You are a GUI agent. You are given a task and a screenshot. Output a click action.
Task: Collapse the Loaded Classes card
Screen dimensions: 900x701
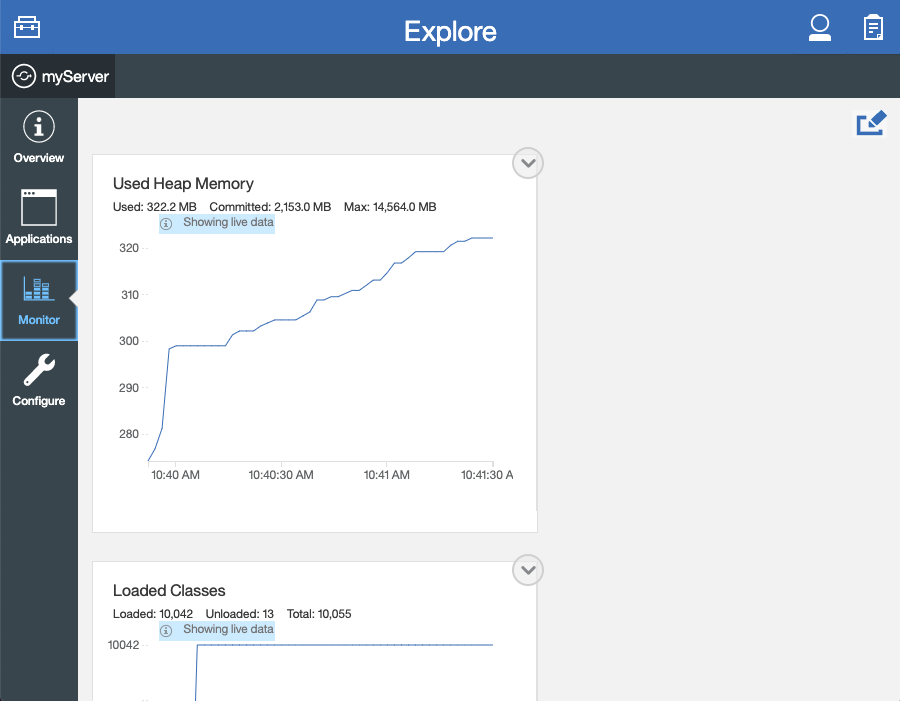point(527,570)
